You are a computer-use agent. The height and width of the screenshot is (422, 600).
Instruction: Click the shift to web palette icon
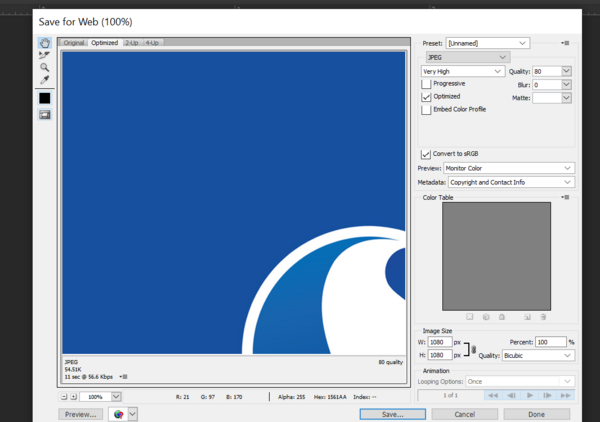(486, 317)
